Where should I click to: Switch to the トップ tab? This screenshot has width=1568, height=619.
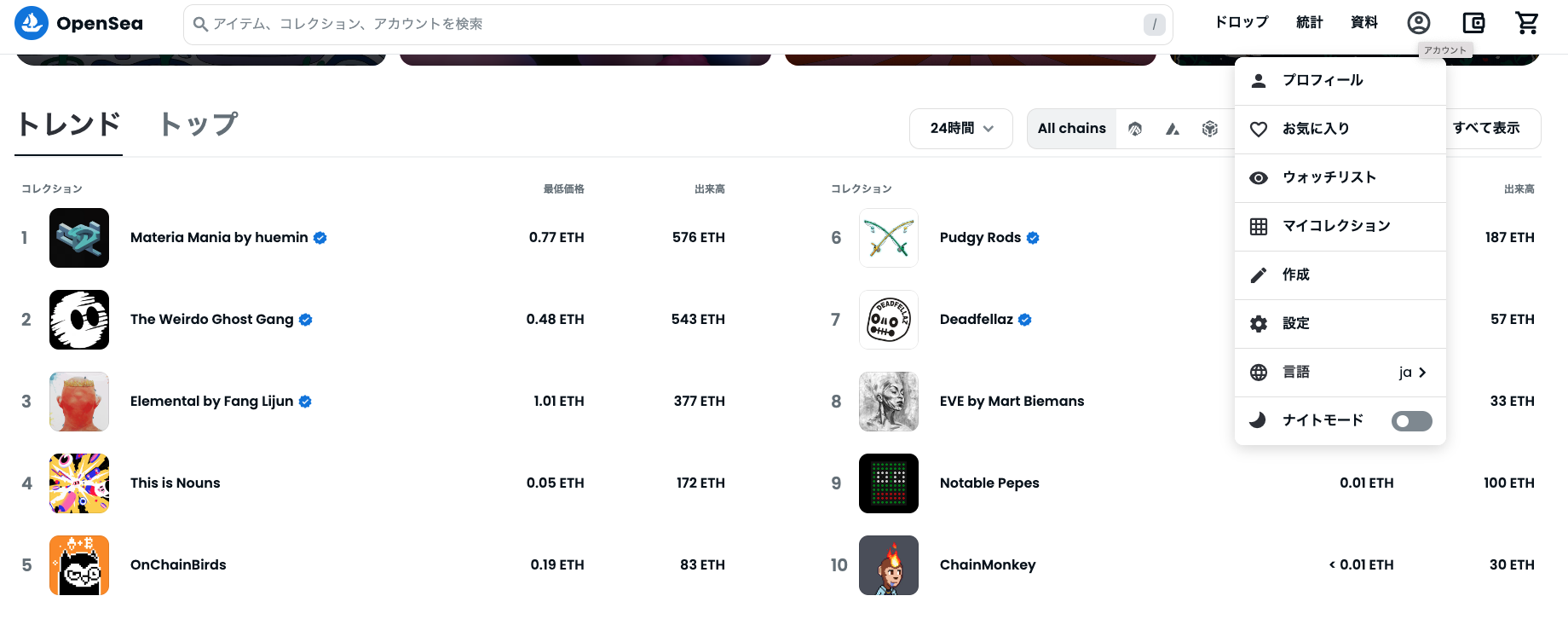[x=197, y=124]
